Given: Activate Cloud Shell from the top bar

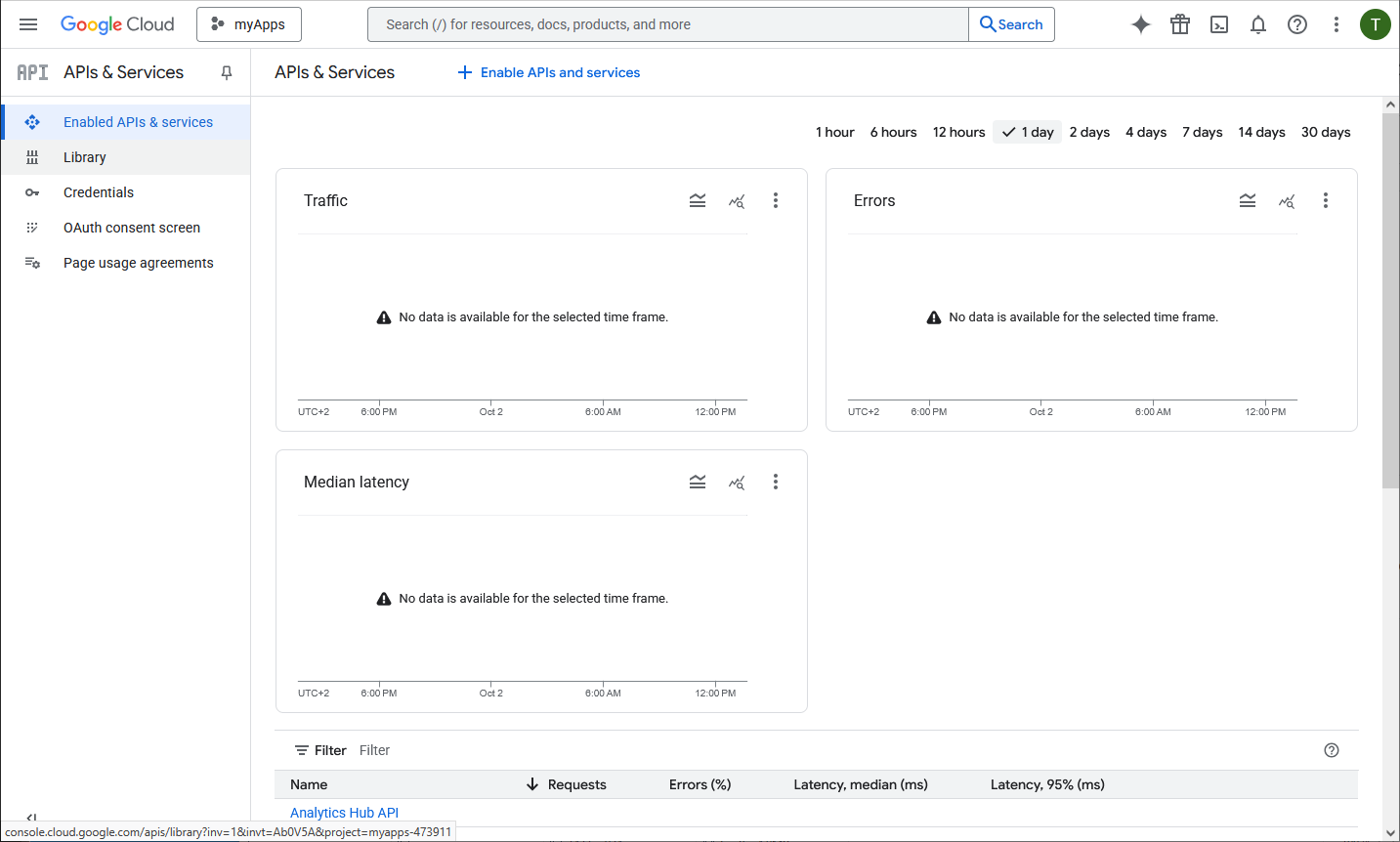Looking at the screenshot, I should [1218, 24].
